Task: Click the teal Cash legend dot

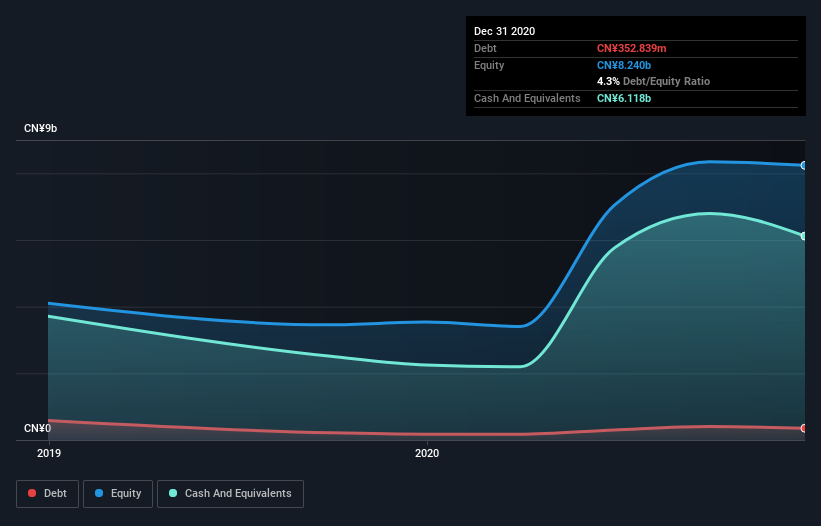Action: tap(173, 493)
